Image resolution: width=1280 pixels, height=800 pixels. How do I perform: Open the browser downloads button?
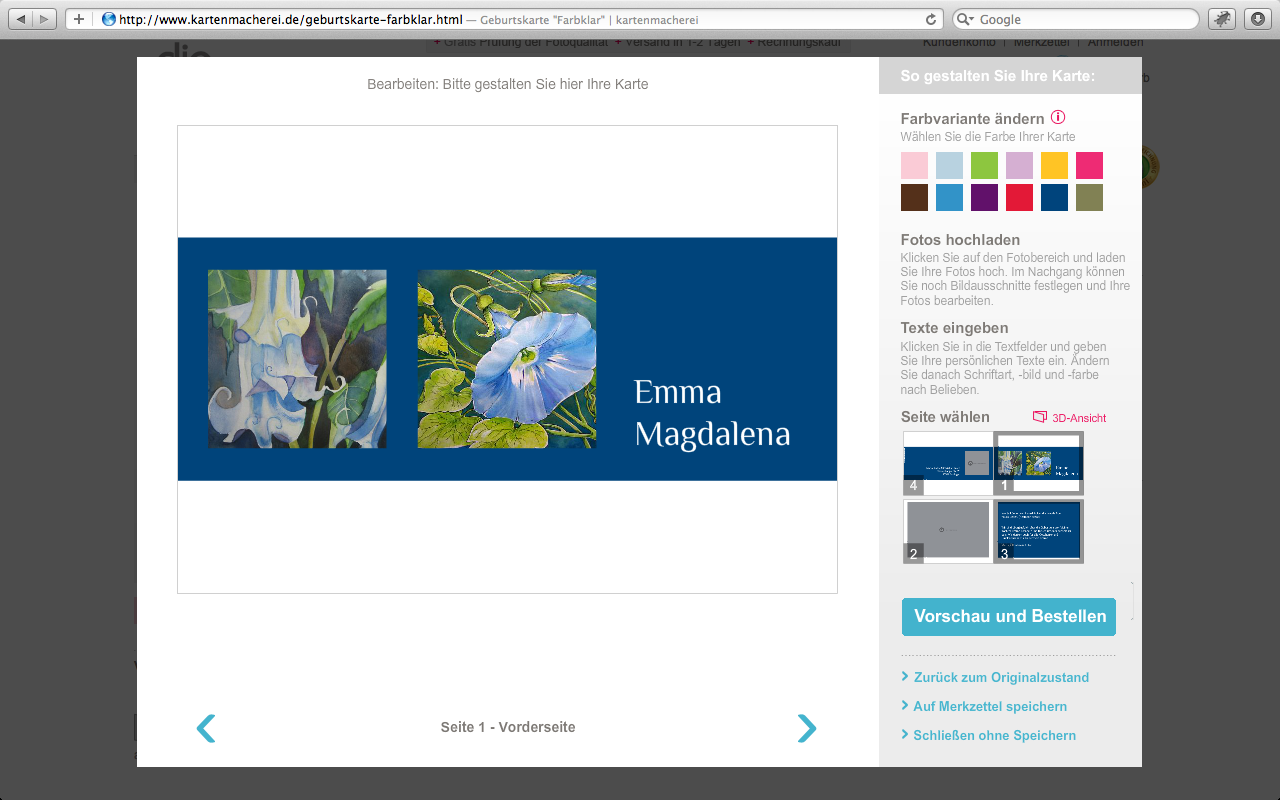click(1256, 19)
